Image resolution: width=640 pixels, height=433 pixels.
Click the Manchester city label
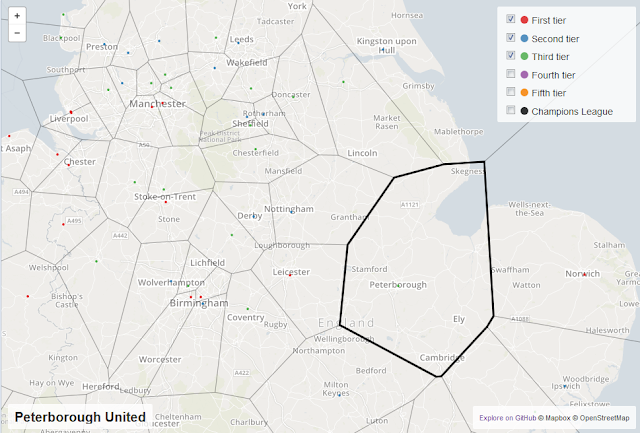tap(158, 104)
